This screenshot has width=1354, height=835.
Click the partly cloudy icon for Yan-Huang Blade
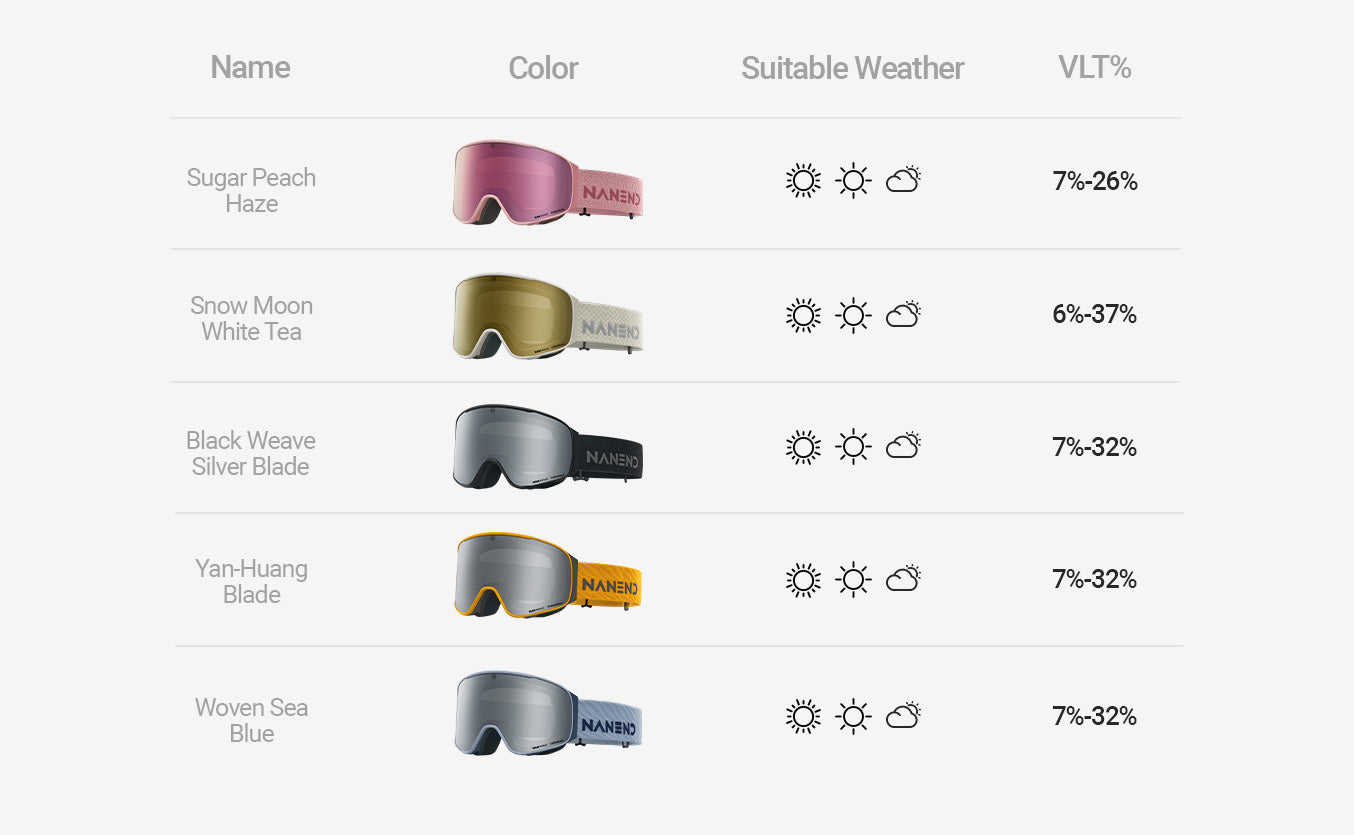pos(903,579)
